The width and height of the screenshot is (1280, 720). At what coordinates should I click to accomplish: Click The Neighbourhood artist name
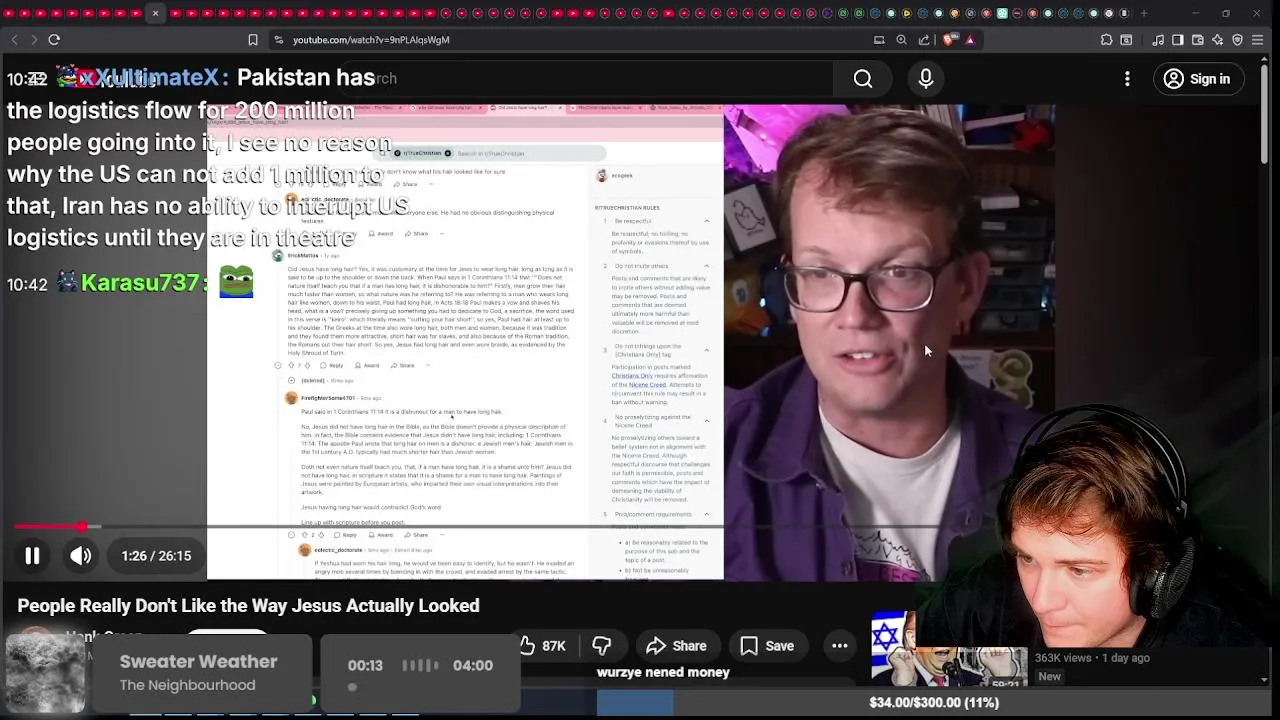(187, 685)
